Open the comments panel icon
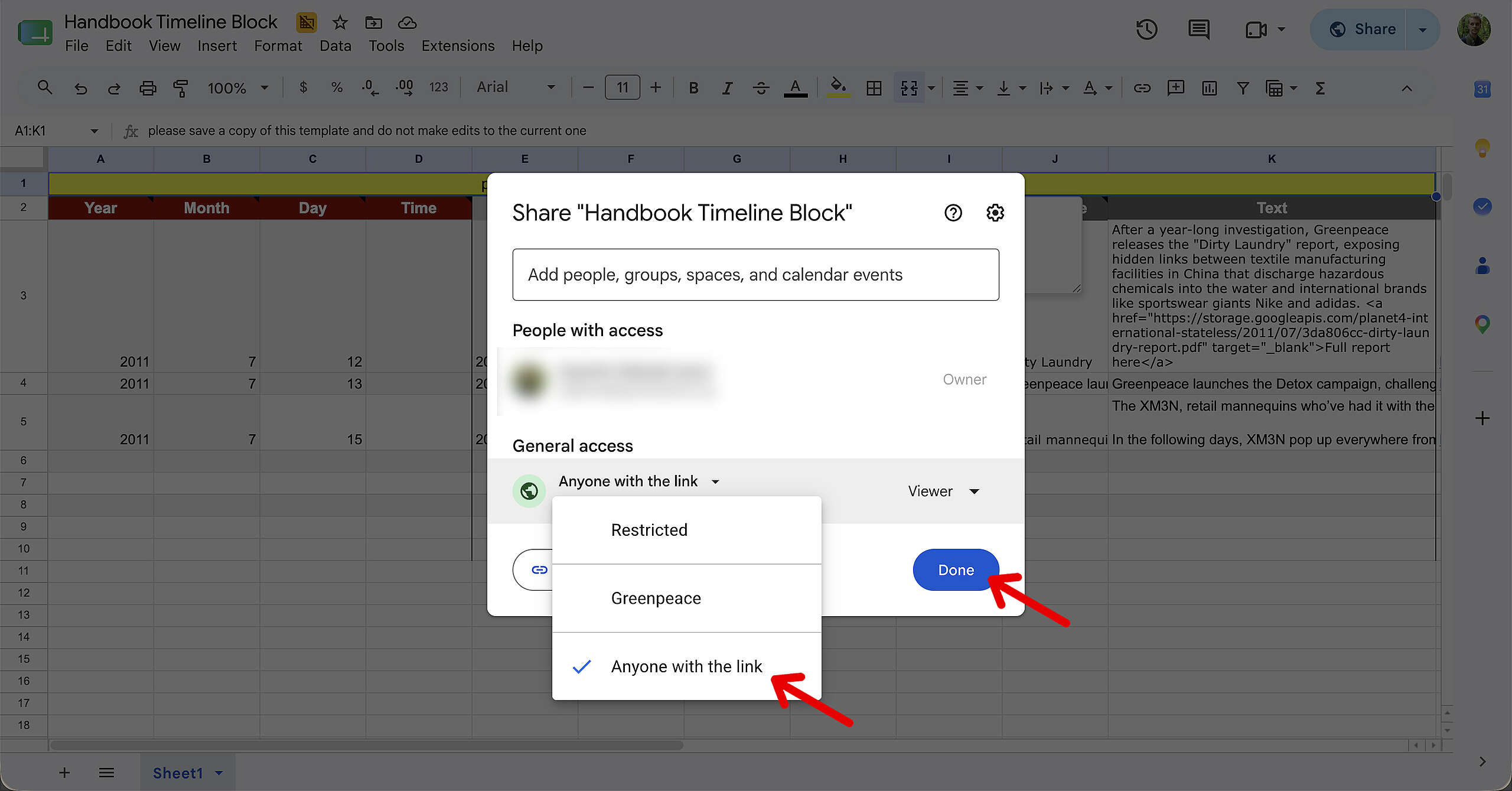This screenshot has height=791, width=1512. [x=1198, y=30]
